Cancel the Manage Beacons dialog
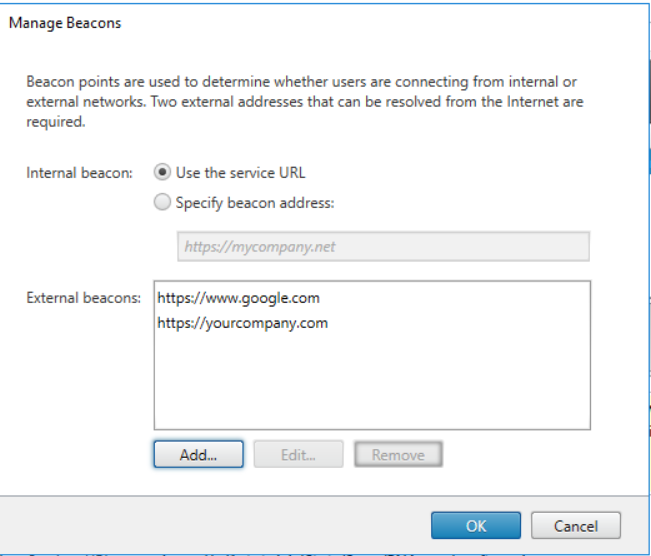This screenshot has width=651, height=556. (576, 526)
